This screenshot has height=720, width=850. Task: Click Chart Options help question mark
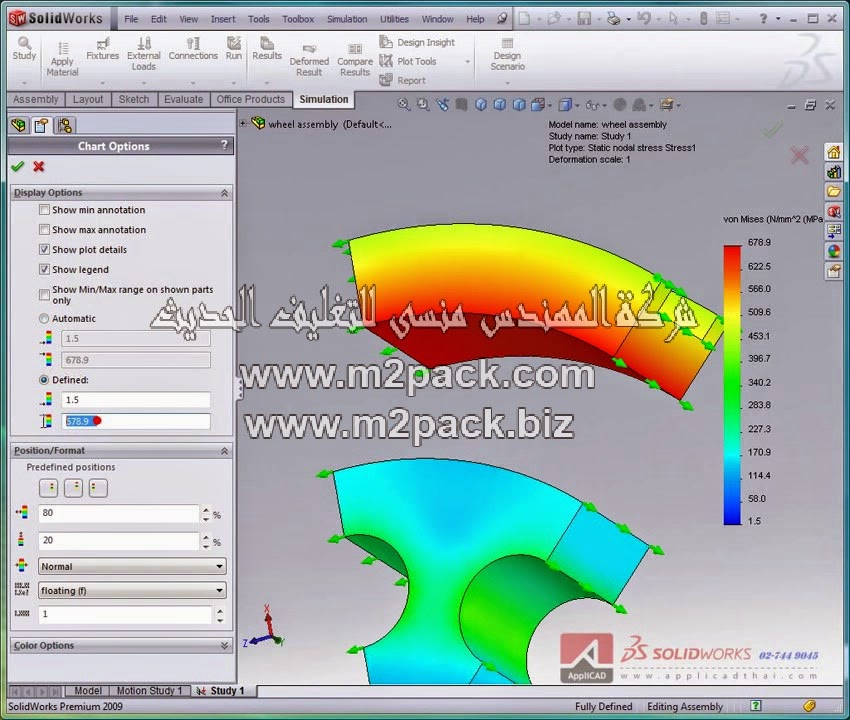coord(224,145)
